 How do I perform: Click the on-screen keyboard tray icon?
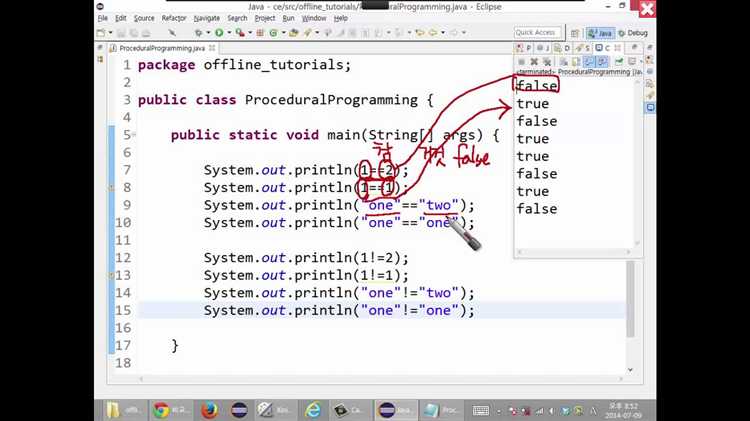(480, 410)
